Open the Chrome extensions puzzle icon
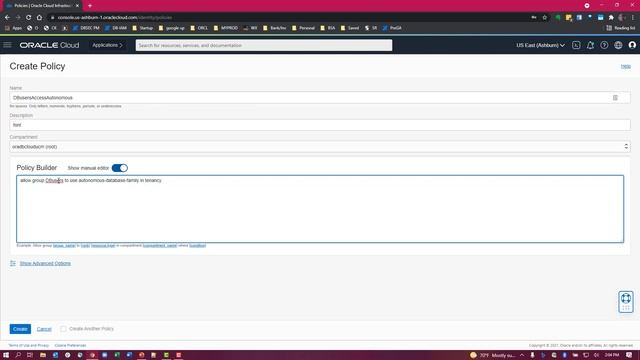This screenshot has height=360, width=640. (x=611, y=18)
